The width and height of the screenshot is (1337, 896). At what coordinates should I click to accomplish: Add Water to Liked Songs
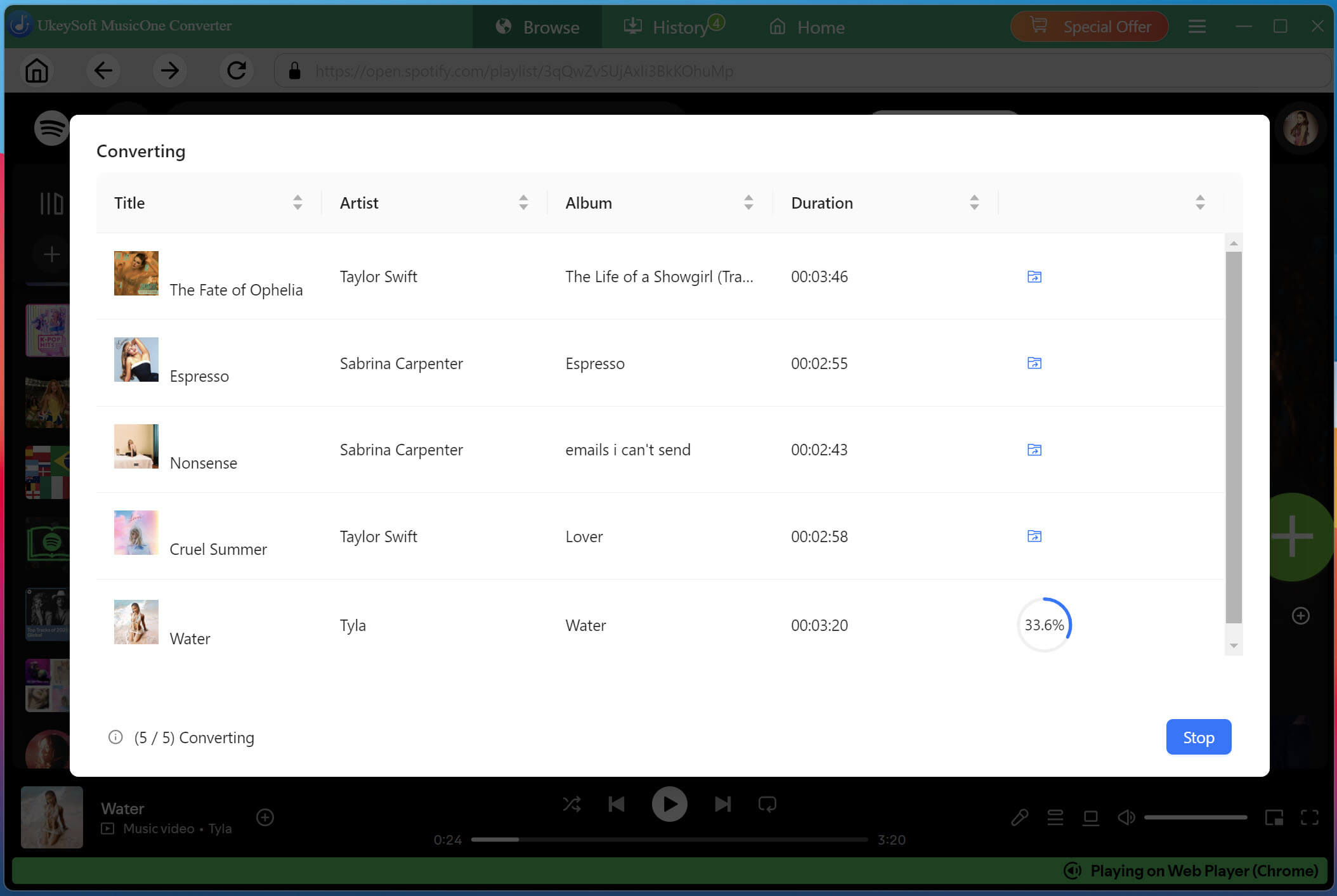coord(265,817)
